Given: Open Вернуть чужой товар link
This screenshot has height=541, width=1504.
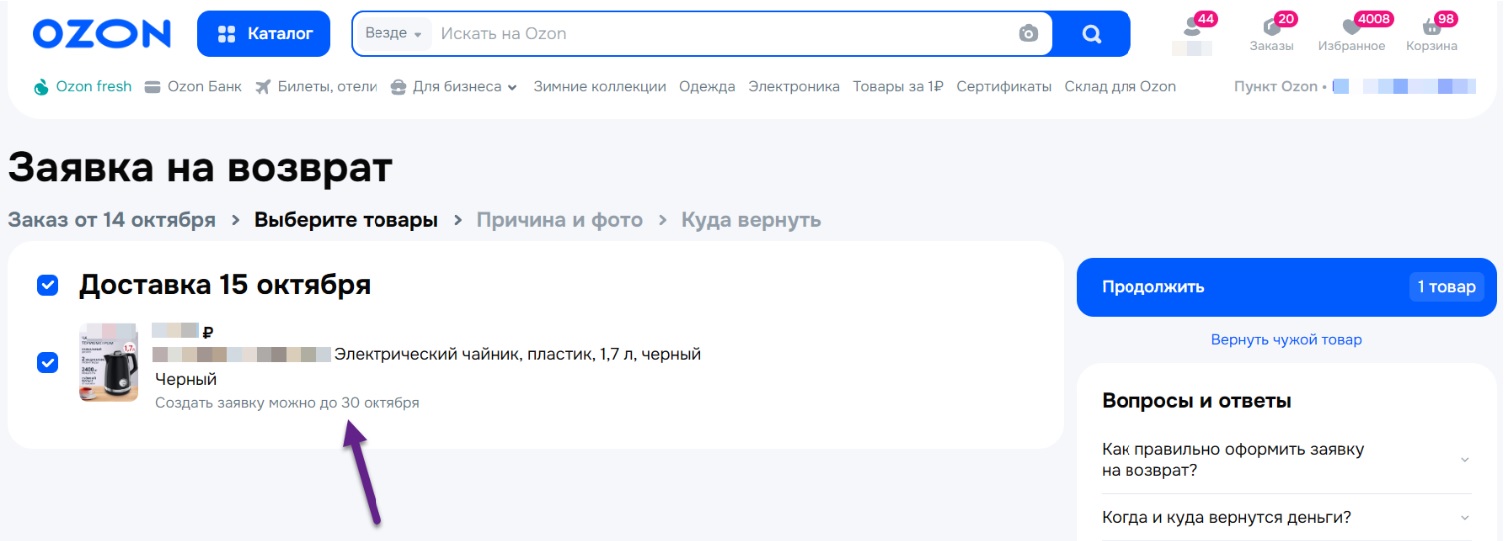Looking at the screenshot, I should [x=1286, y=340].
